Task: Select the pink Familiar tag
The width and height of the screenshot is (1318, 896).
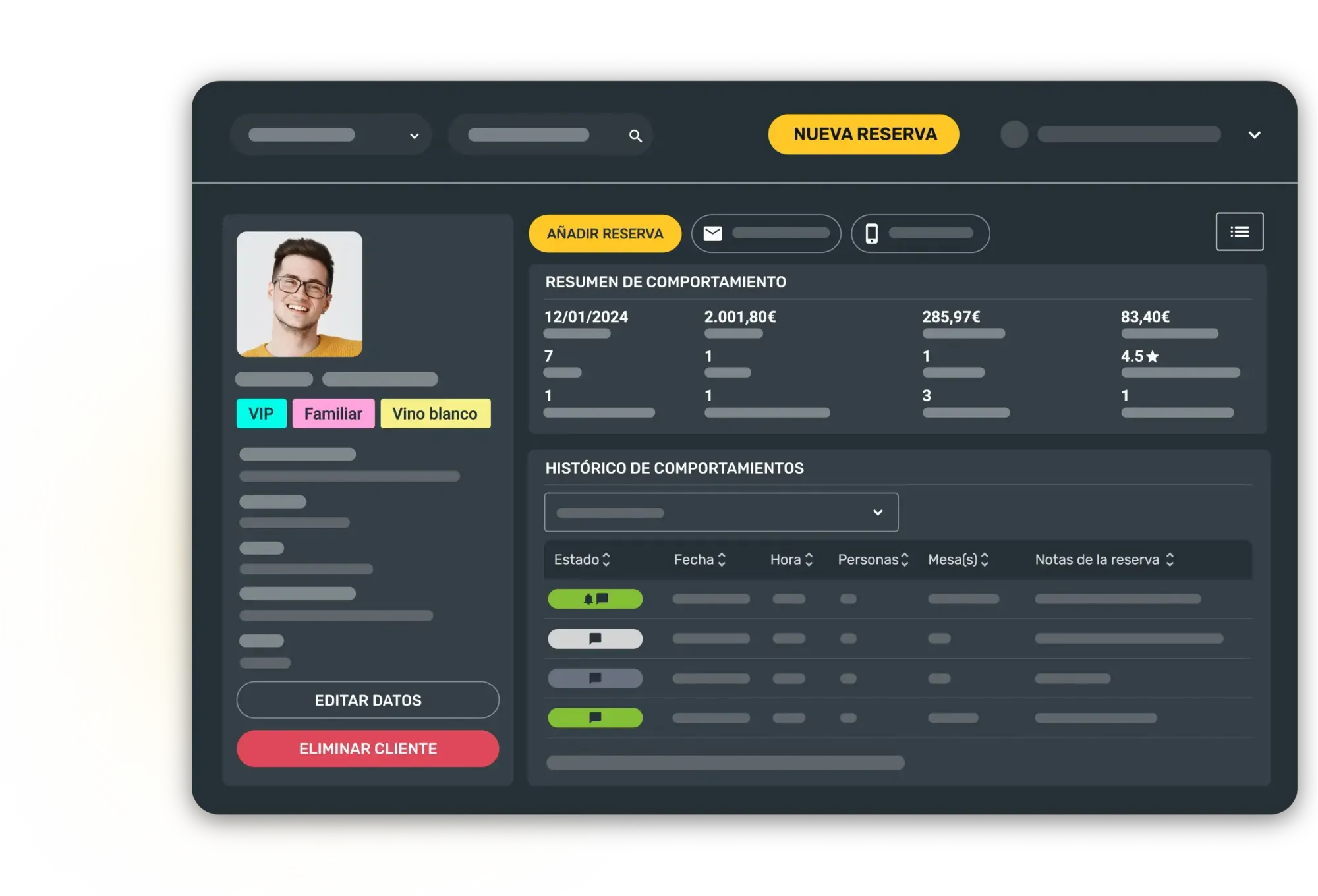Action: pyautogui.click(x=333, y=414)
